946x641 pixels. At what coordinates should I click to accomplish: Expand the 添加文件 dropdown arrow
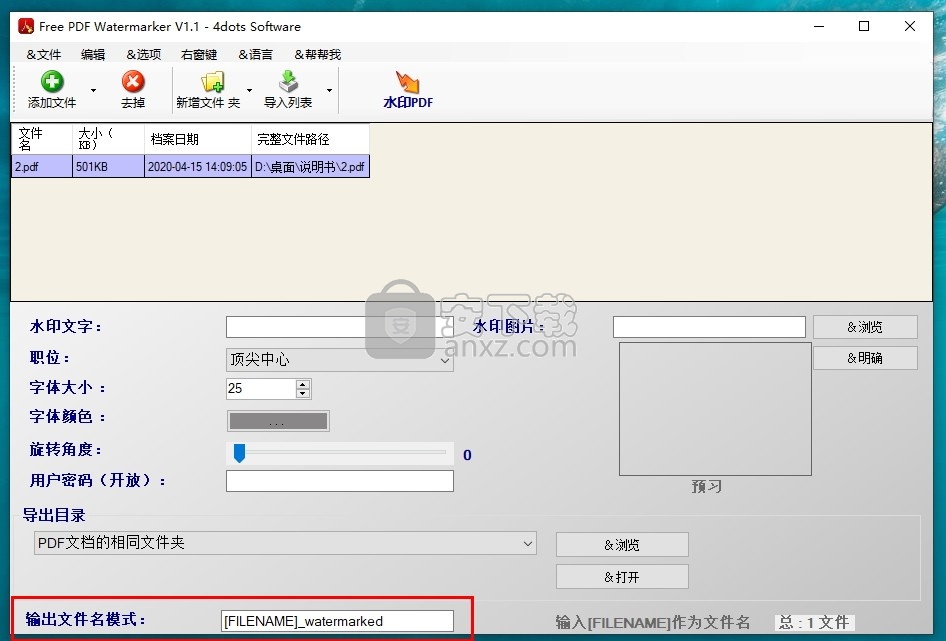click(94, 91)
